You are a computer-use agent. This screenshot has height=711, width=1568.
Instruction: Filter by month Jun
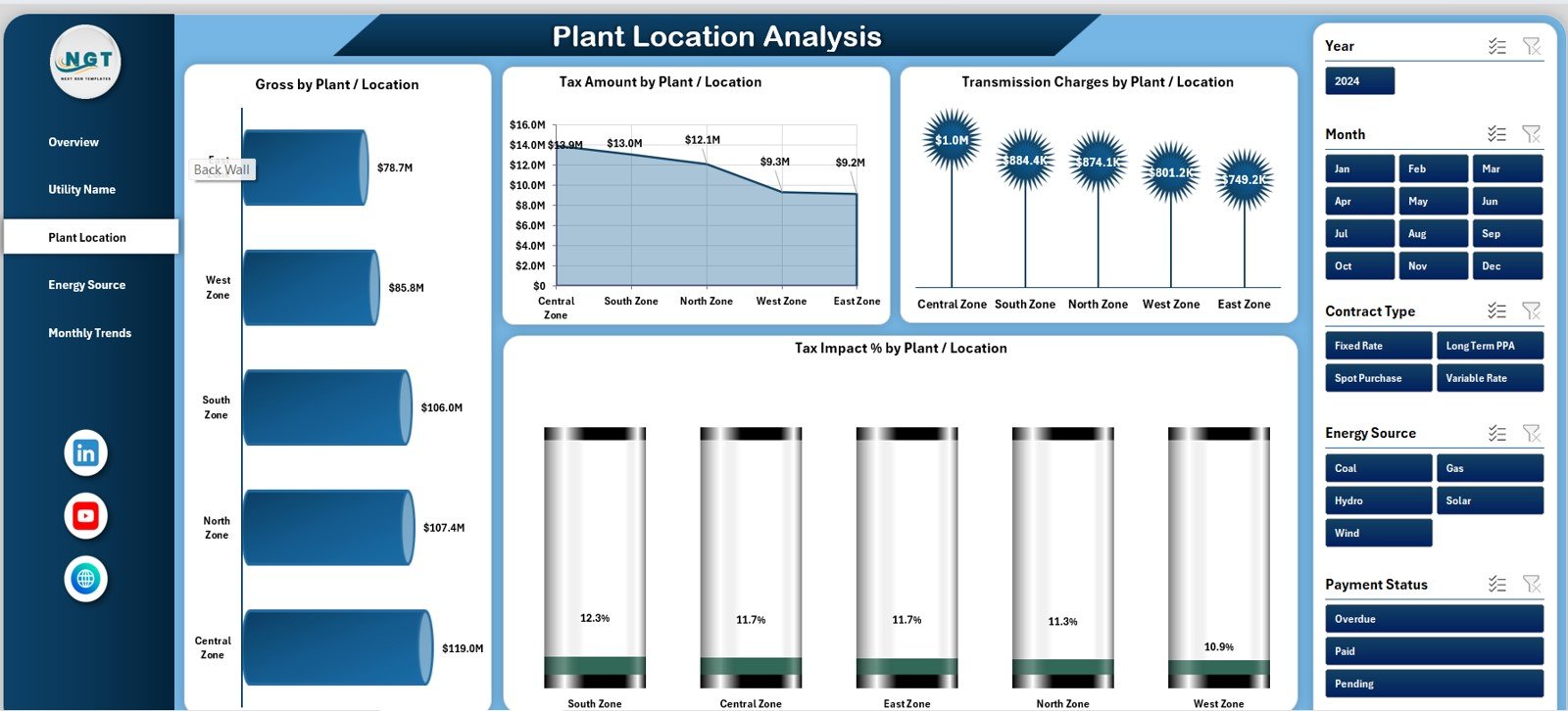pos(1506,201)
